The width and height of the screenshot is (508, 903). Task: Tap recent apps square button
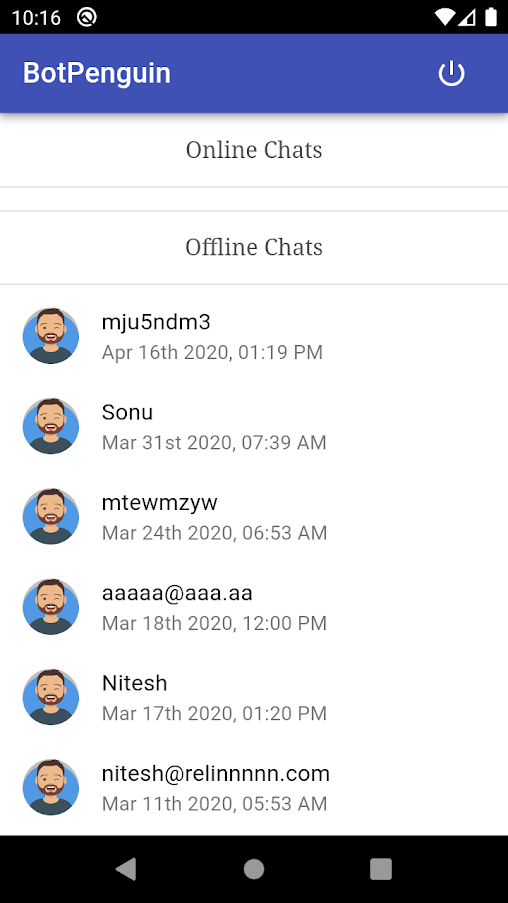(x=381, y=869)
